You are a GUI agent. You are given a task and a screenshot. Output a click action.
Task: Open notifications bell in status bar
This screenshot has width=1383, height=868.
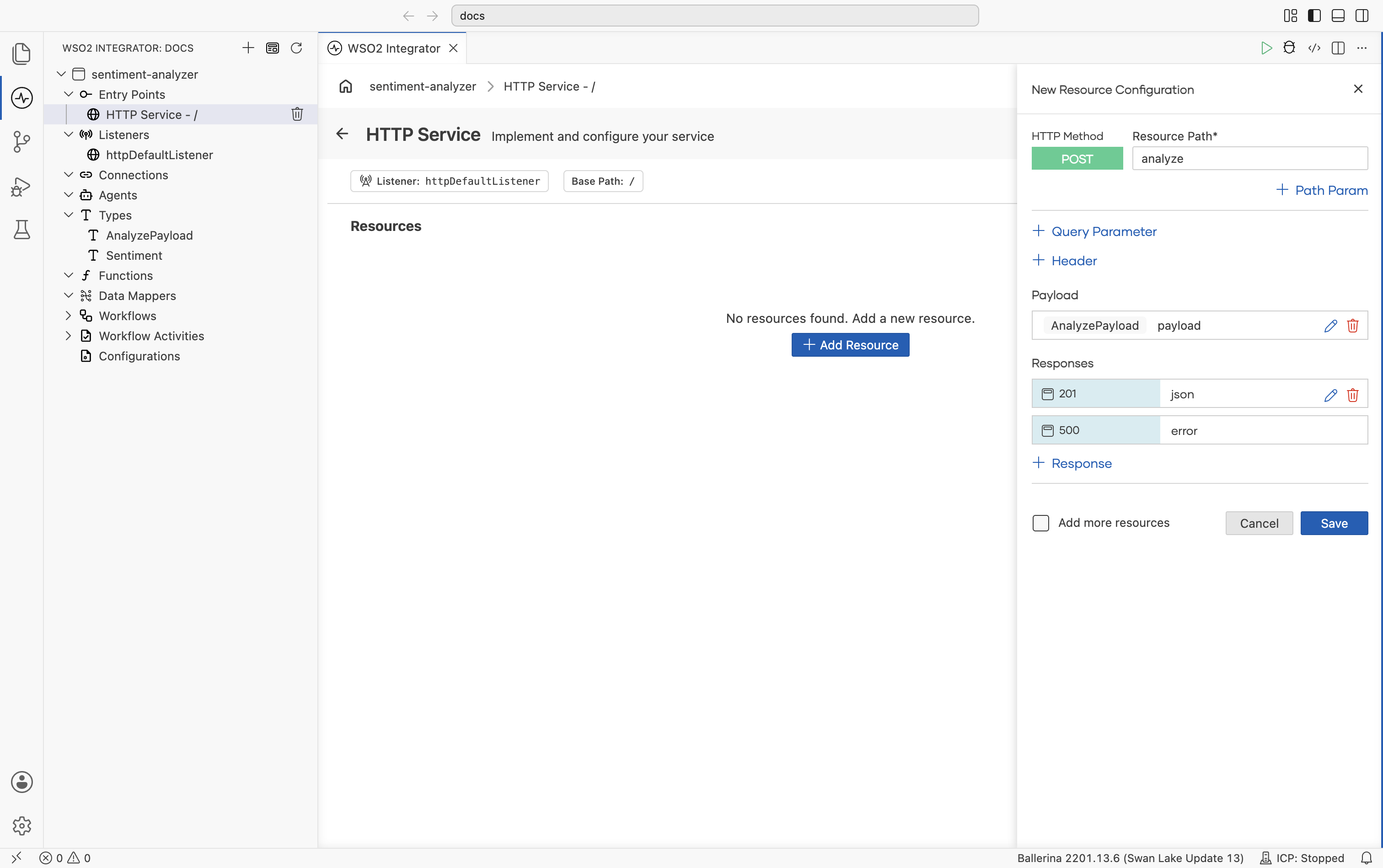1367,857
